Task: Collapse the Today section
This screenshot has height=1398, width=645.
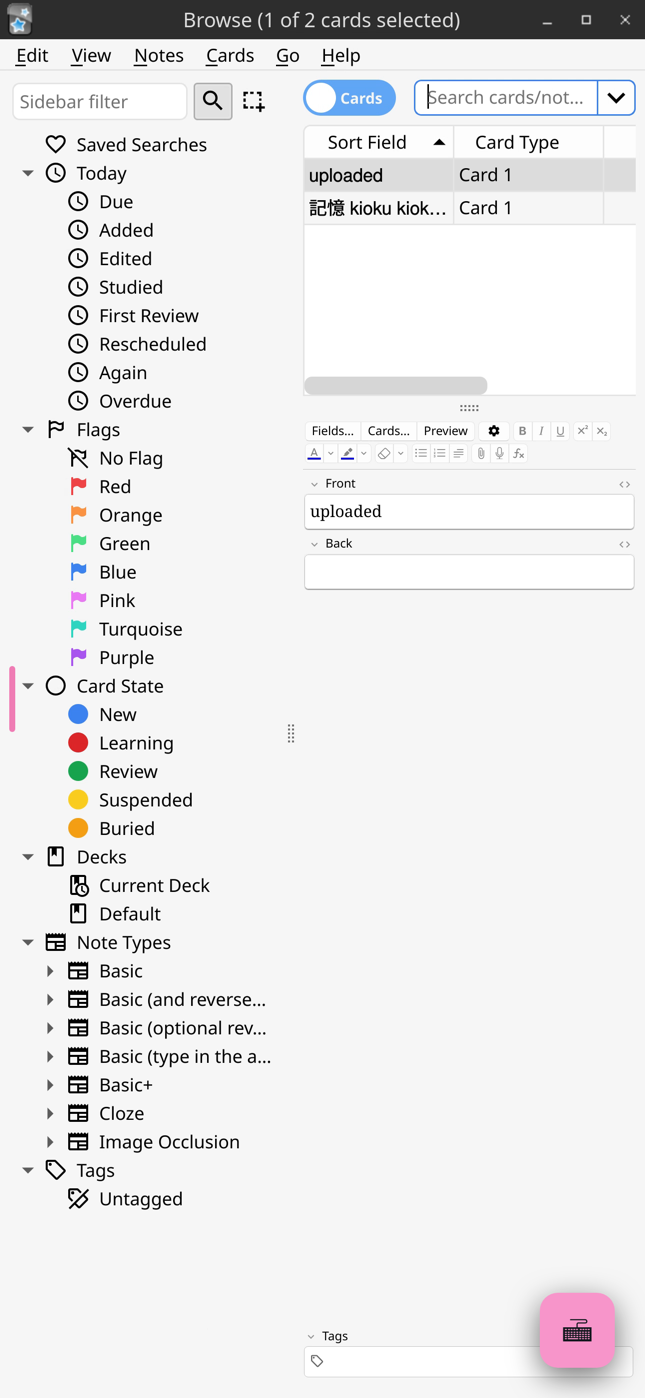Action: click(28, 173)
